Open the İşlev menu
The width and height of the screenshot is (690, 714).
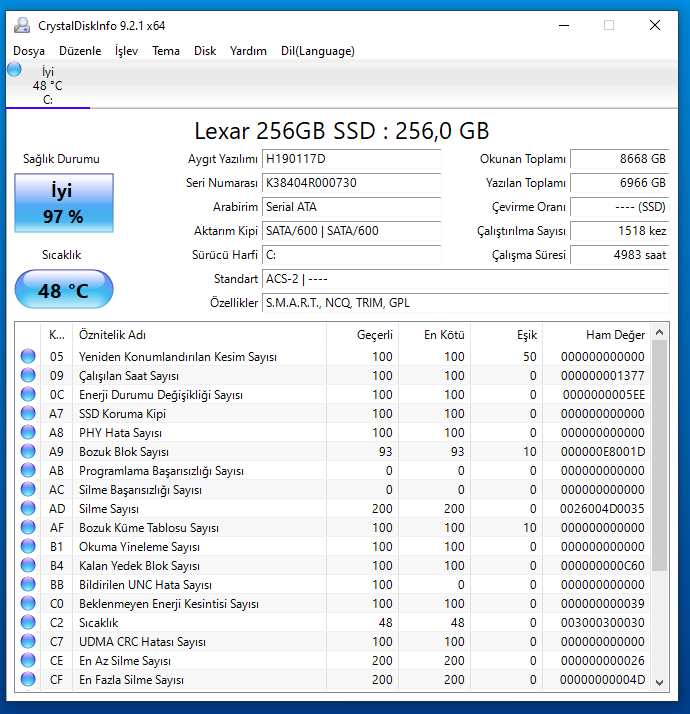pyautogui.click(x=126, y=51)
